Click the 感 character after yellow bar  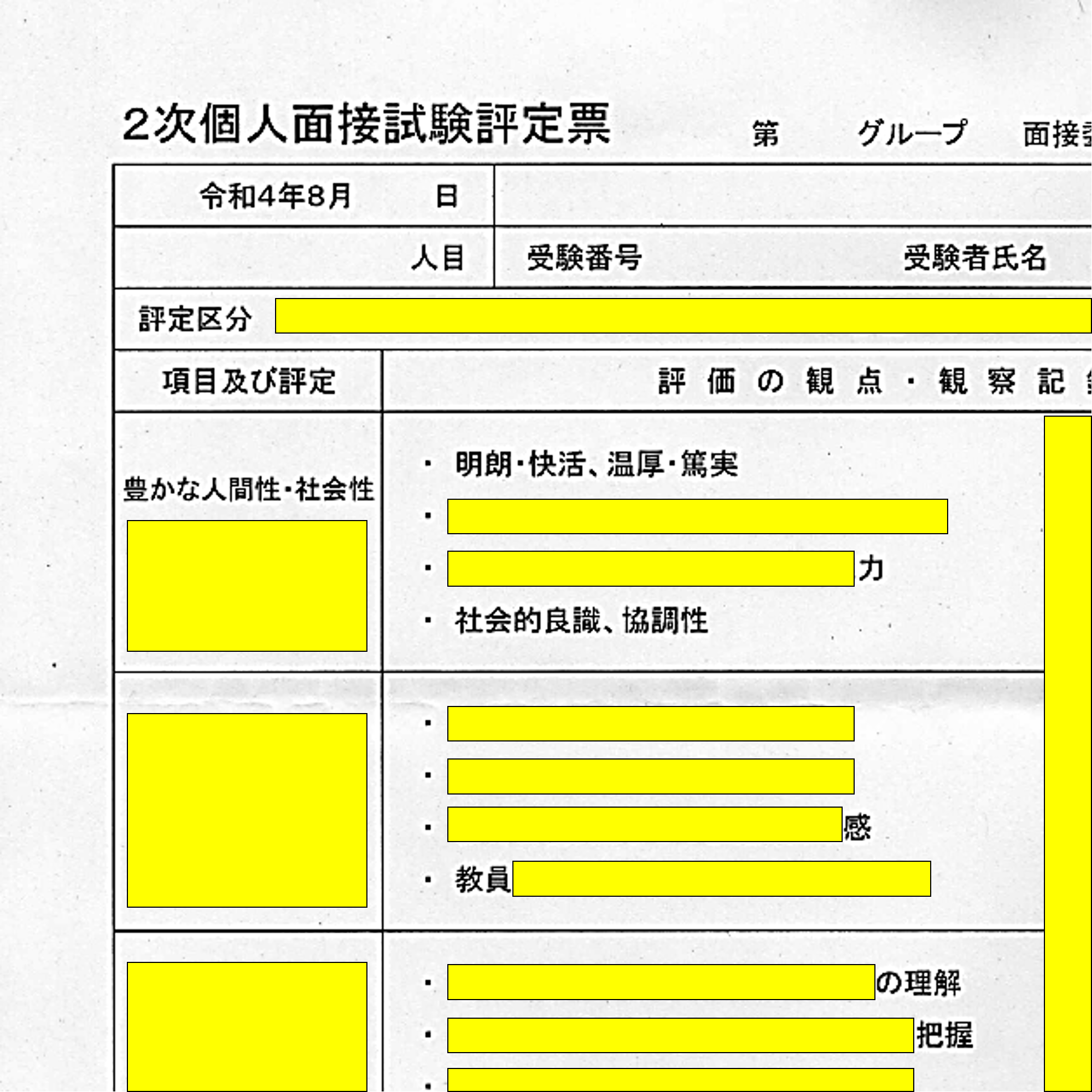[x=857, y=828]
